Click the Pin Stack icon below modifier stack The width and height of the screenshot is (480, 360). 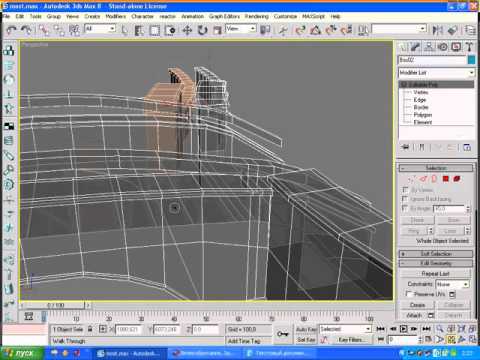(406, 147)
